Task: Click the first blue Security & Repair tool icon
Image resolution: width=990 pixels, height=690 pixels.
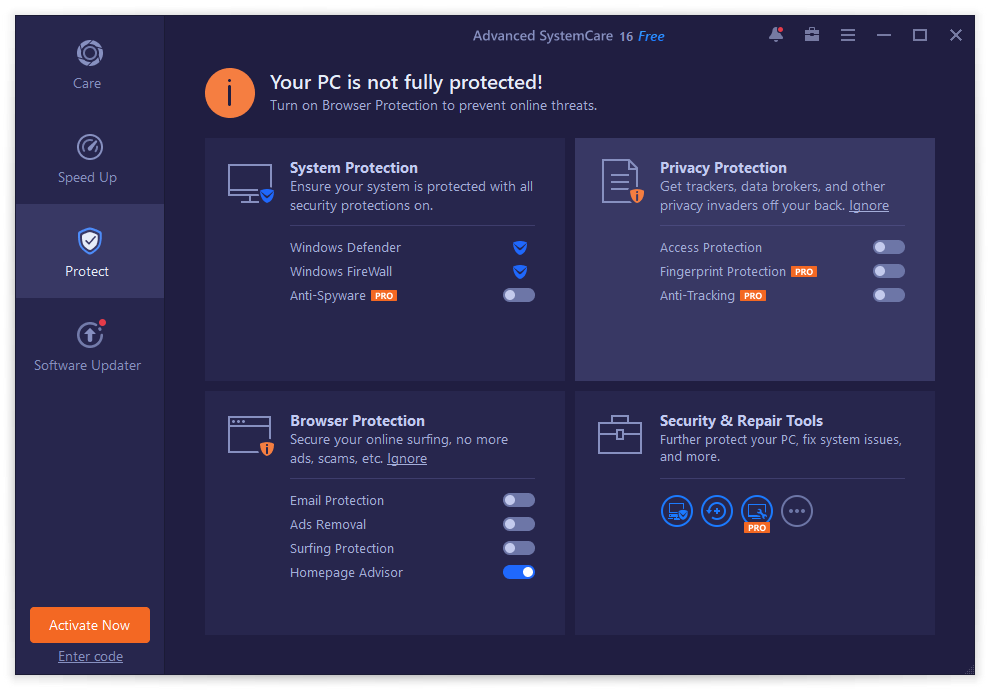Action: click(677, 511)
